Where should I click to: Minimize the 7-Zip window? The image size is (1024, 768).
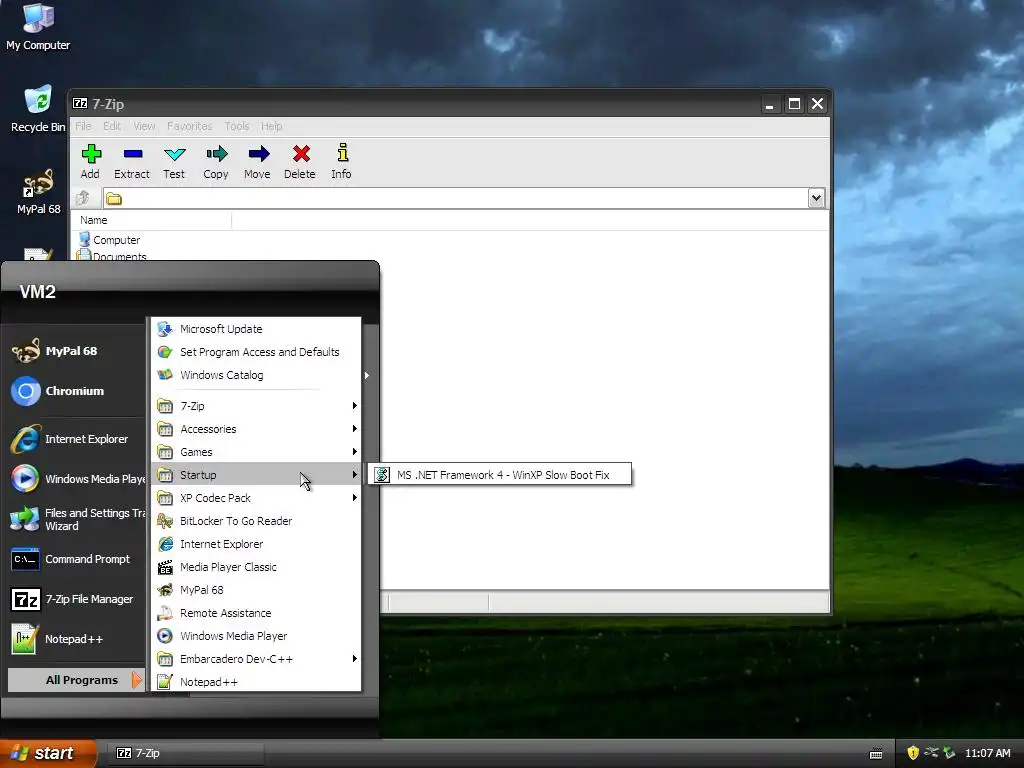tap(771, 104)
